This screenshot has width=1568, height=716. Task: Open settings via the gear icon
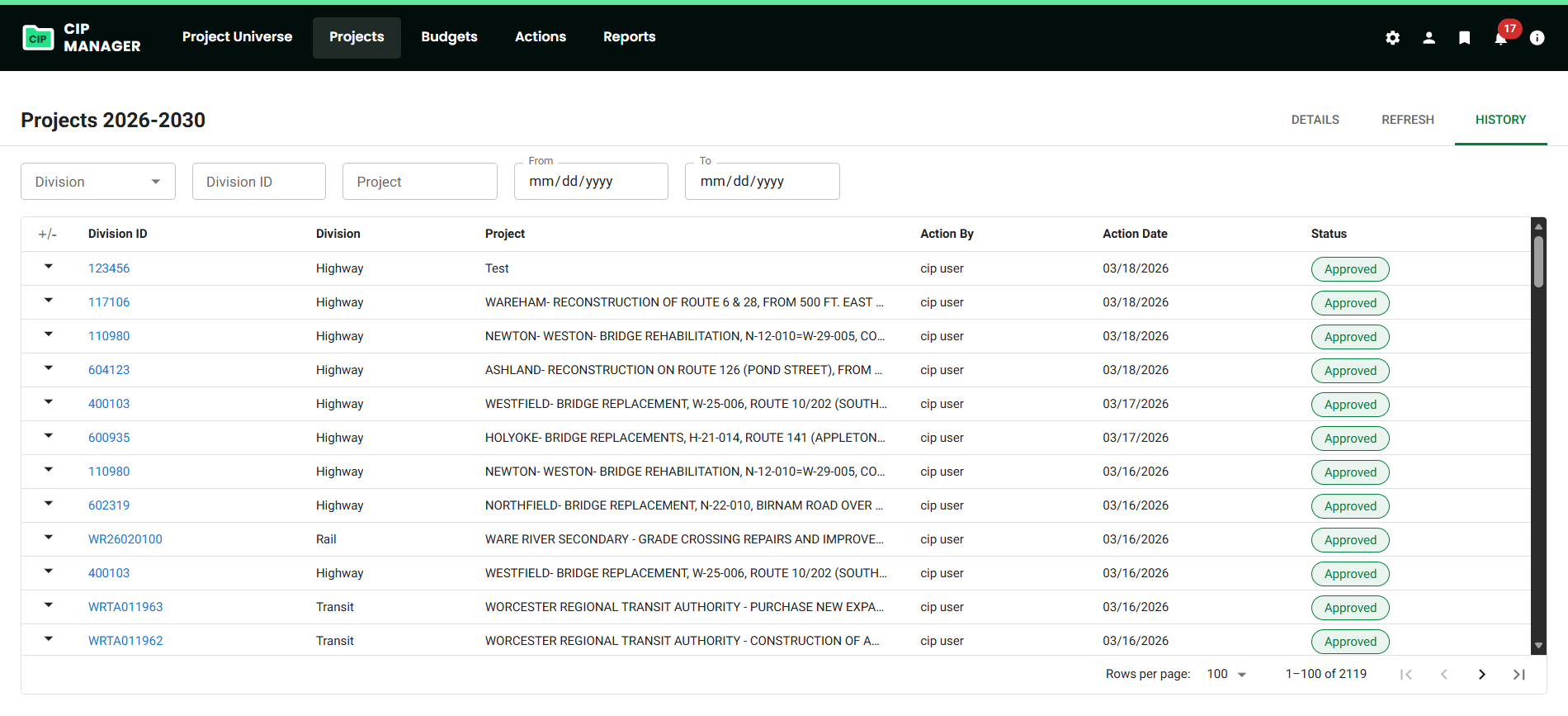pyautogui.click(x=1392, y=38)
